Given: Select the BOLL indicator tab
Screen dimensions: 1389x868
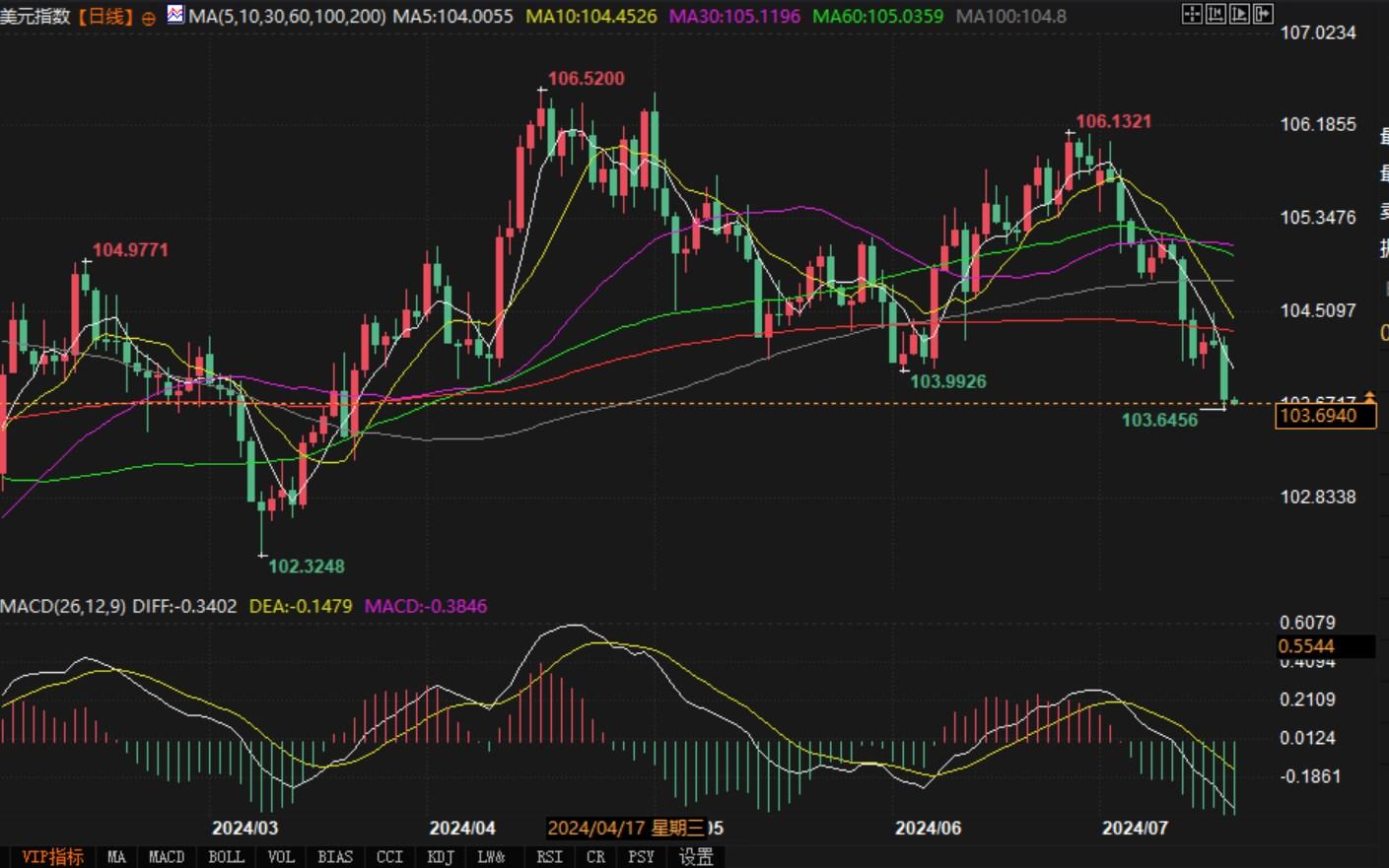Looking at the screenshot, I should (x=226, y=857).
